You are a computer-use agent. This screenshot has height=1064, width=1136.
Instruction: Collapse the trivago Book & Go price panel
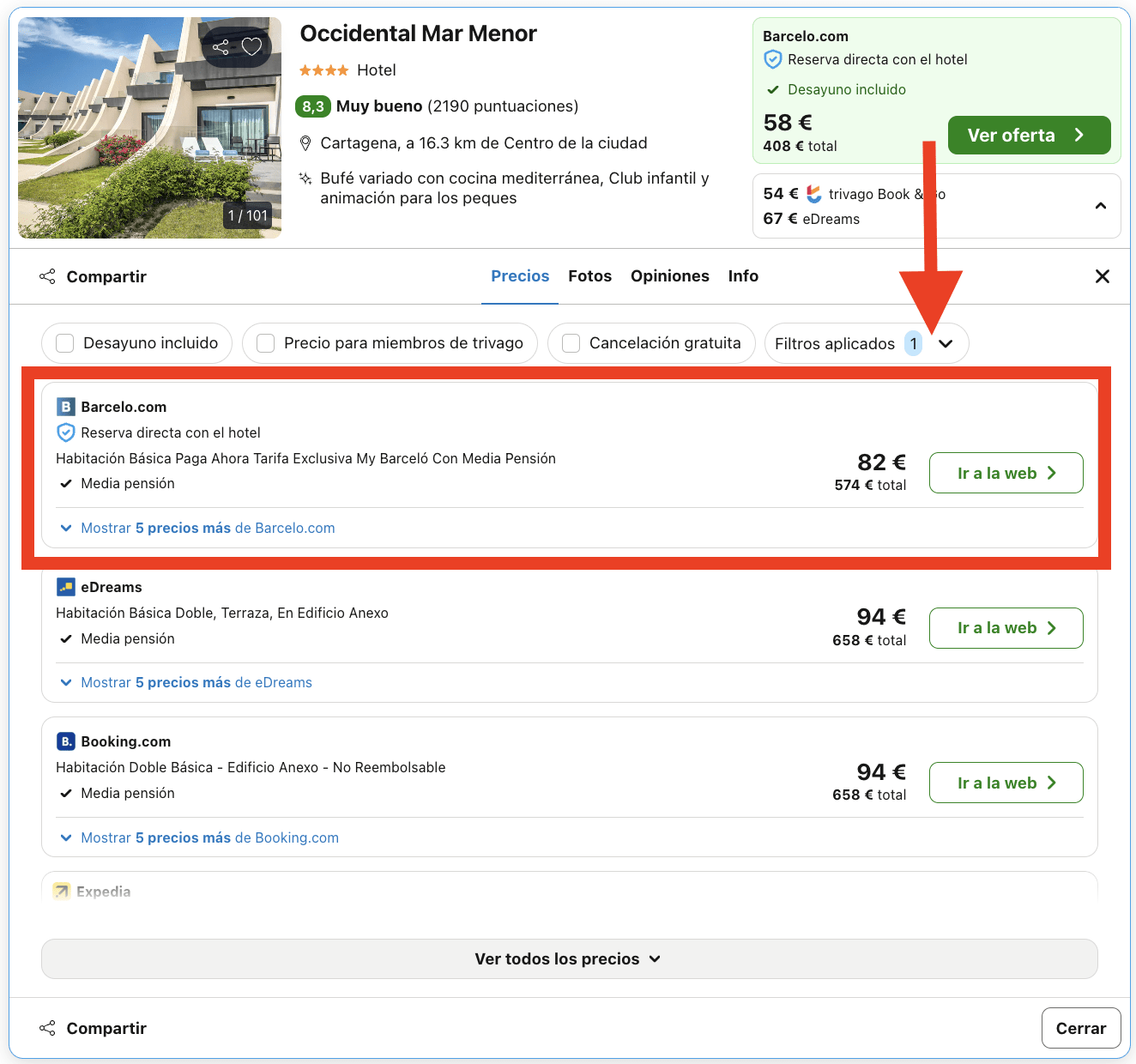point(1101,206)
